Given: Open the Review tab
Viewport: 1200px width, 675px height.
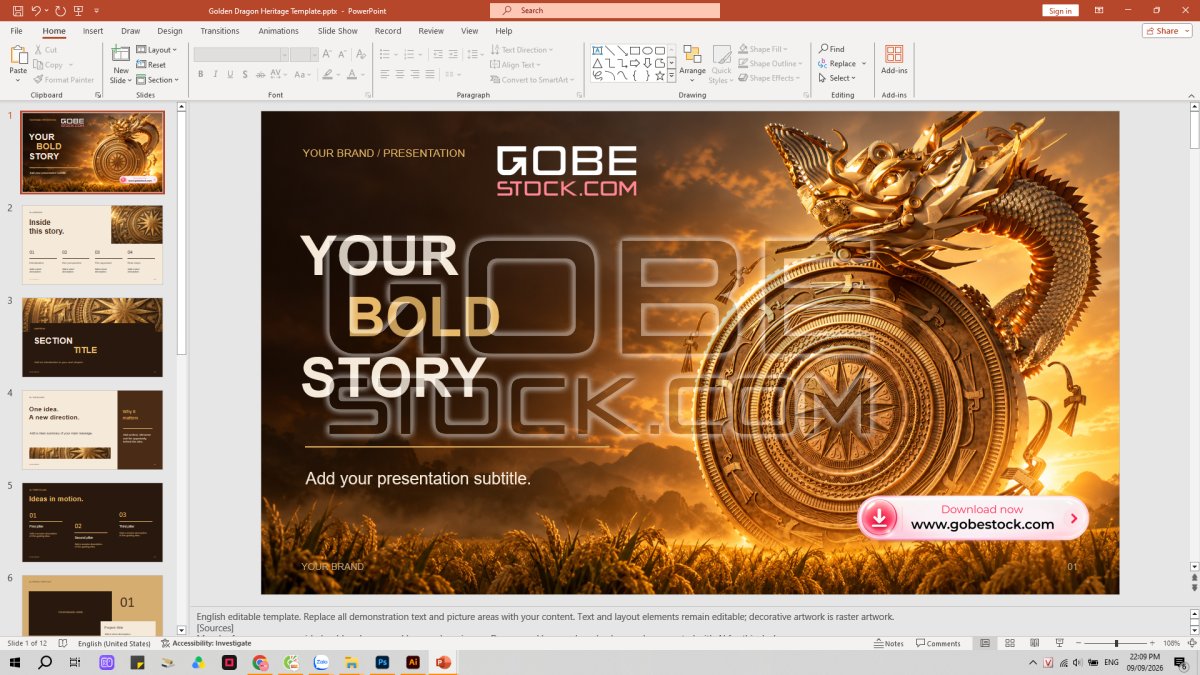Looking at the screenshot, I should [x=431, y=31].
